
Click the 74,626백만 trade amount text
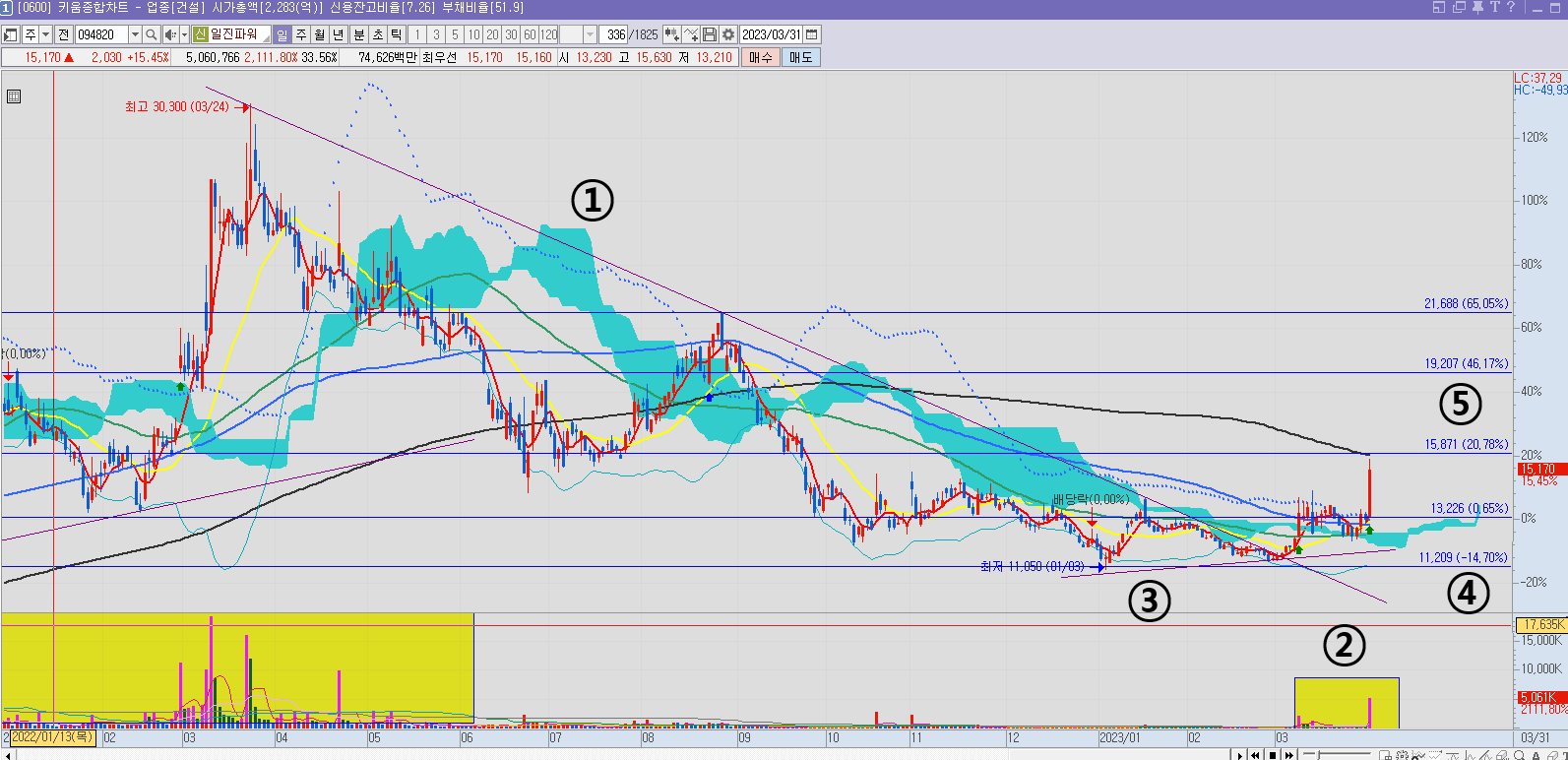click(x=388, y=57)
